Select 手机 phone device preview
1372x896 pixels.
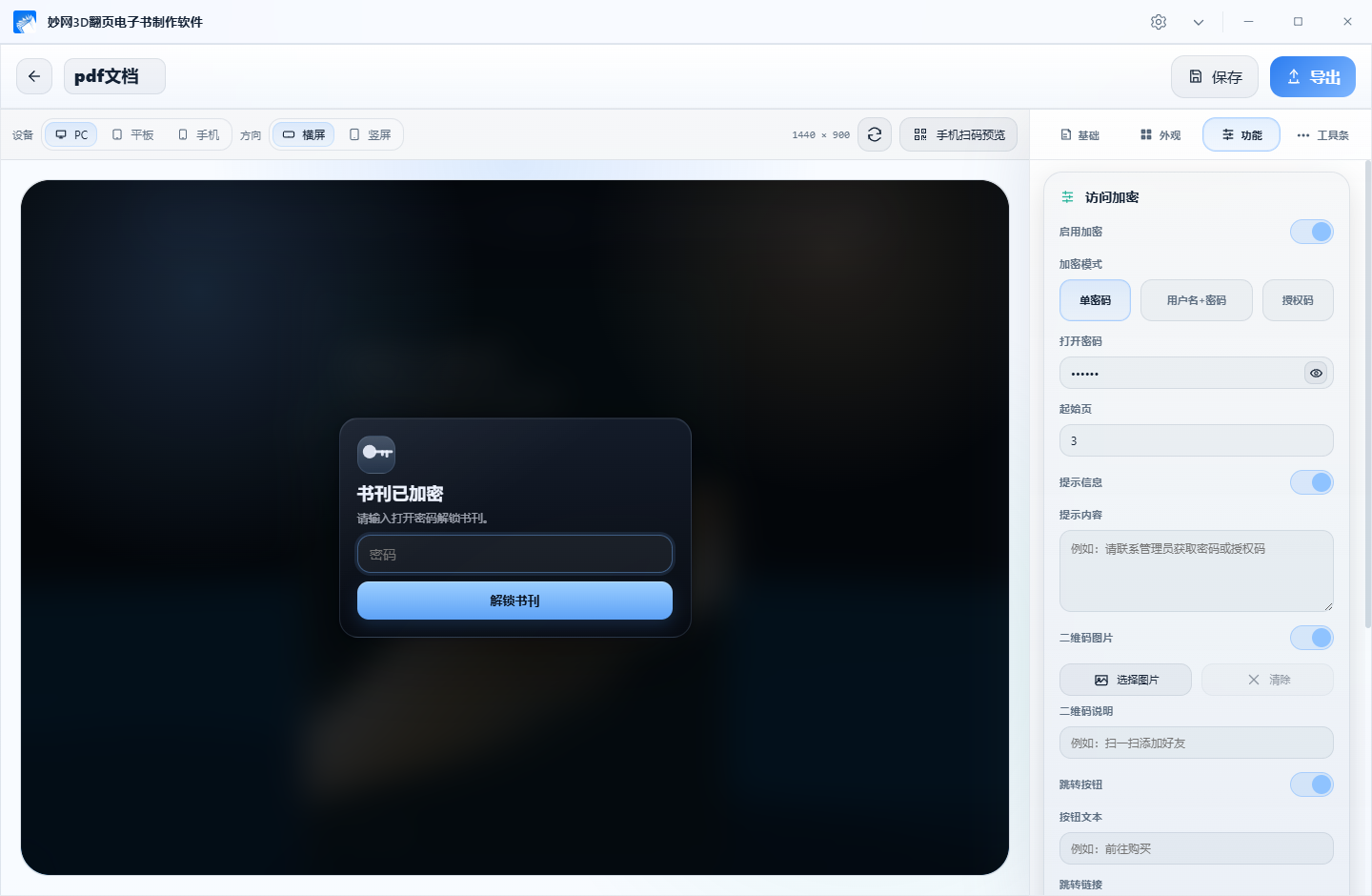[x=198, y=134]
